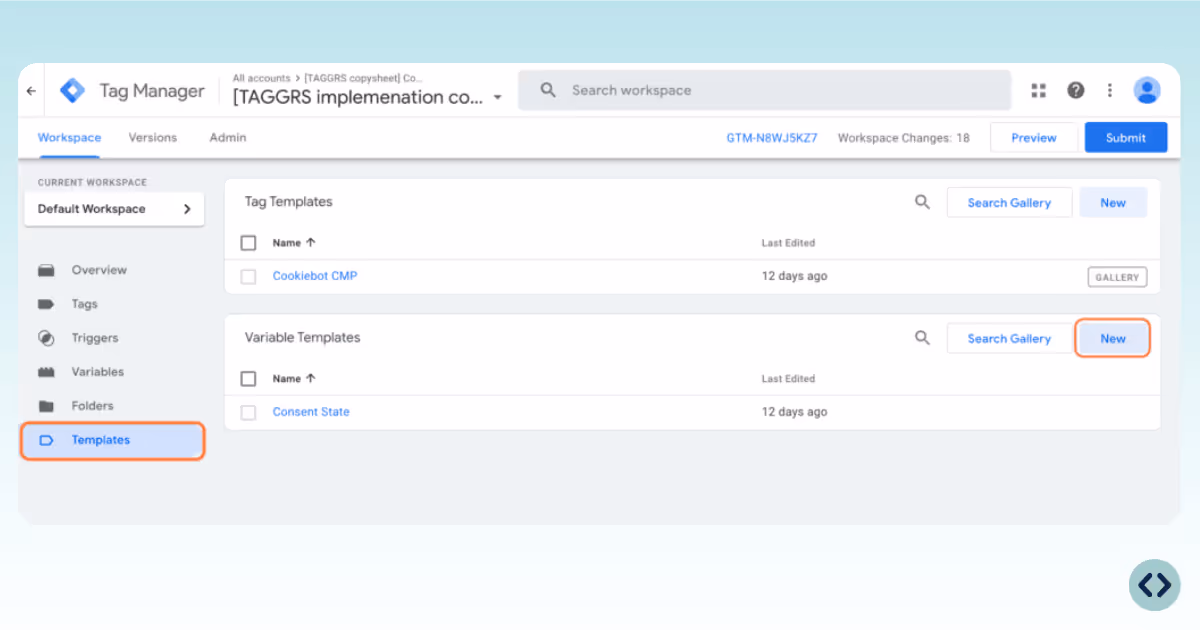This screenshot has width=1200, height=630.
Task: Open Folders in the sidebar
Action: click(92, 406)
